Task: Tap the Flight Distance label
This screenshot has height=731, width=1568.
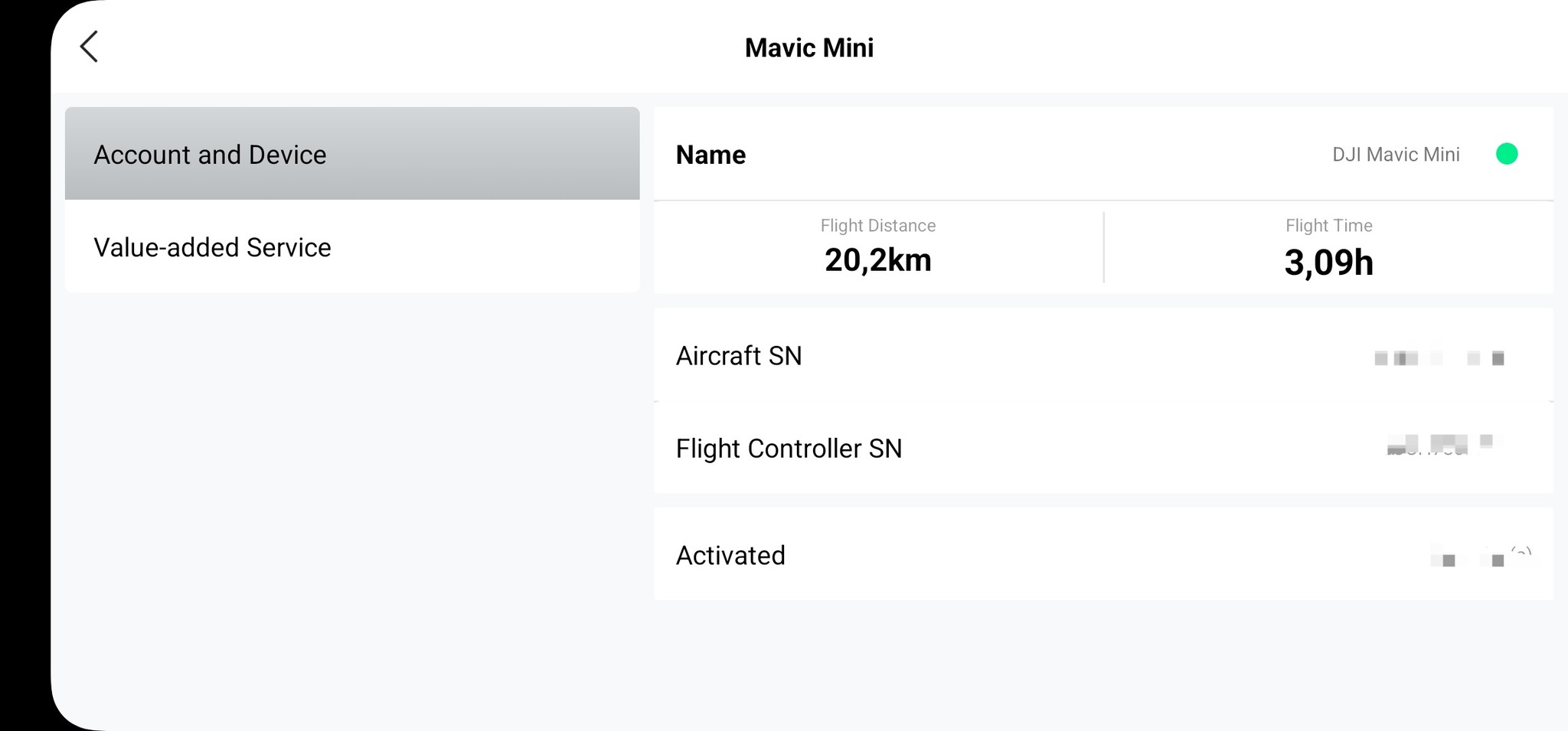Action: tap(877, 226)
